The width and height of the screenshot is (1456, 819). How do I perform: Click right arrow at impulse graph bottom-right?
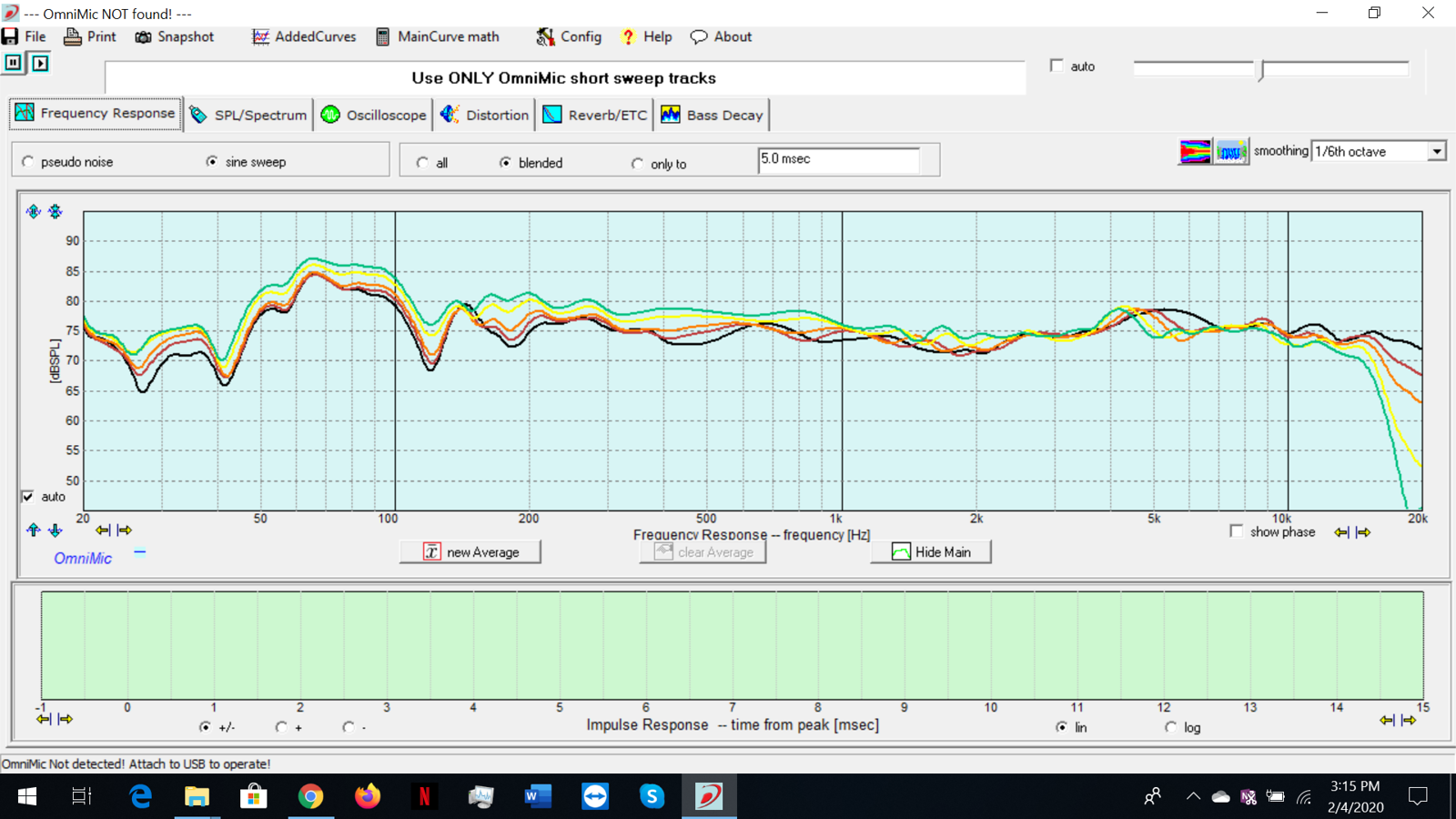[x=1409, y=720]
